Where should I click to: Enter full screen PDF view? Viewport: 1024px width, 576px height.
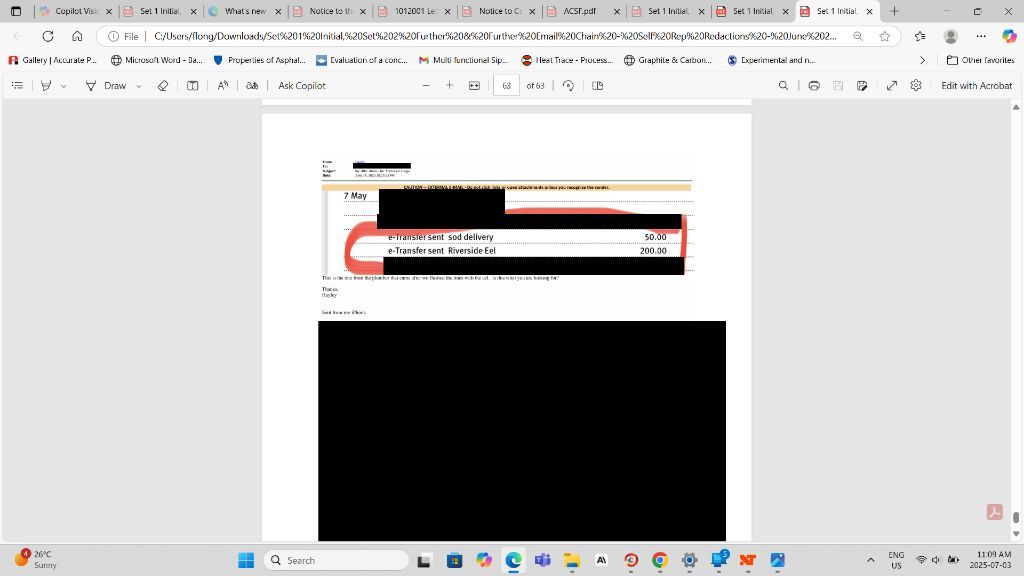(891, 86)
